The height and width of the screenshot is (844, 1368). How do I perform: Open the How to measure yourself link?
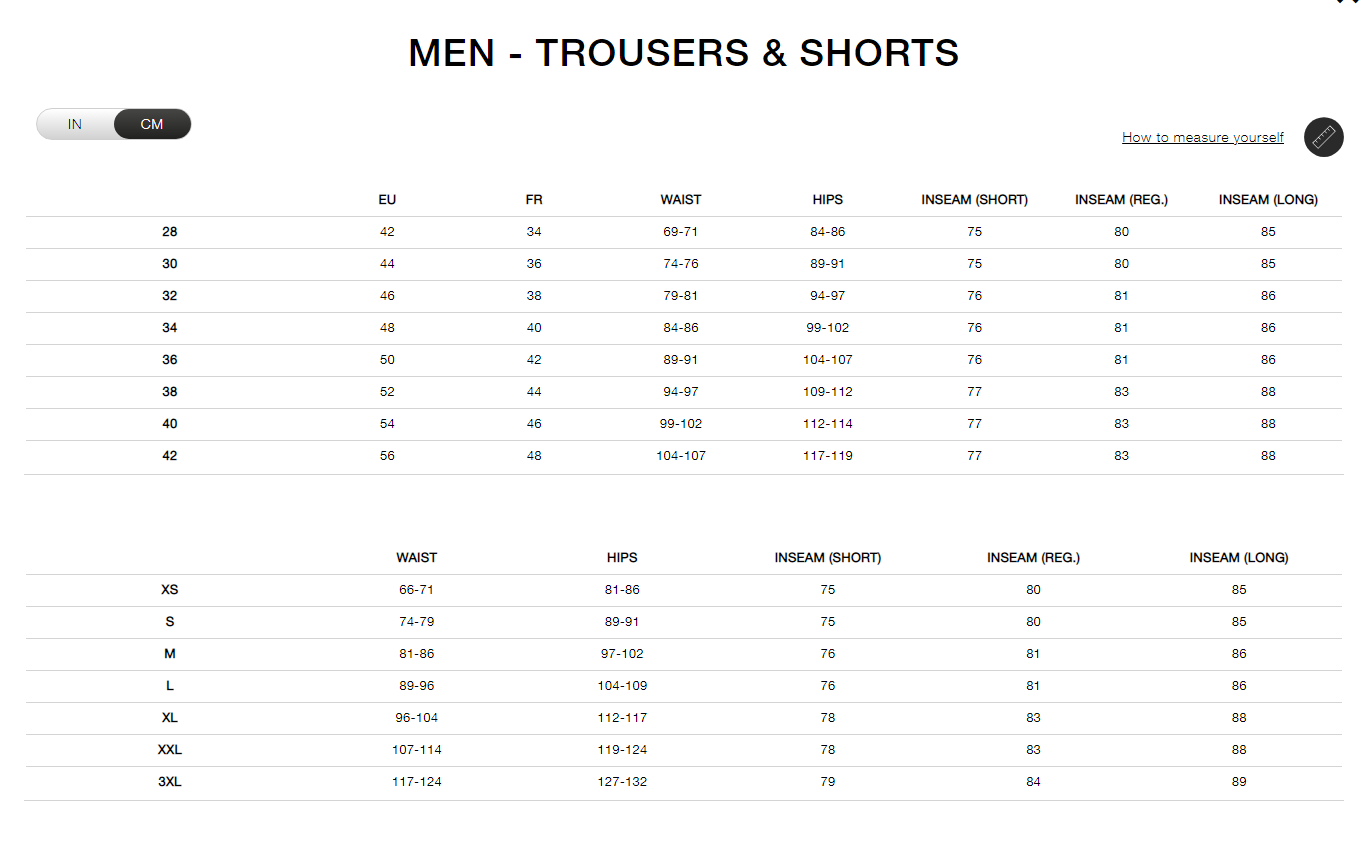[x=1203, y=137]
